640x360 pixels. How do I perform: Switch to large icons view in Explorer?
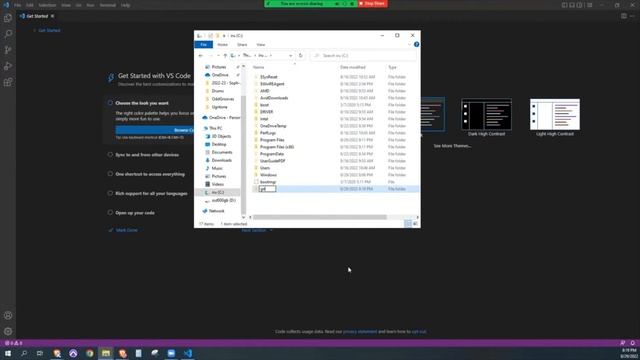(x=415, y=224)
